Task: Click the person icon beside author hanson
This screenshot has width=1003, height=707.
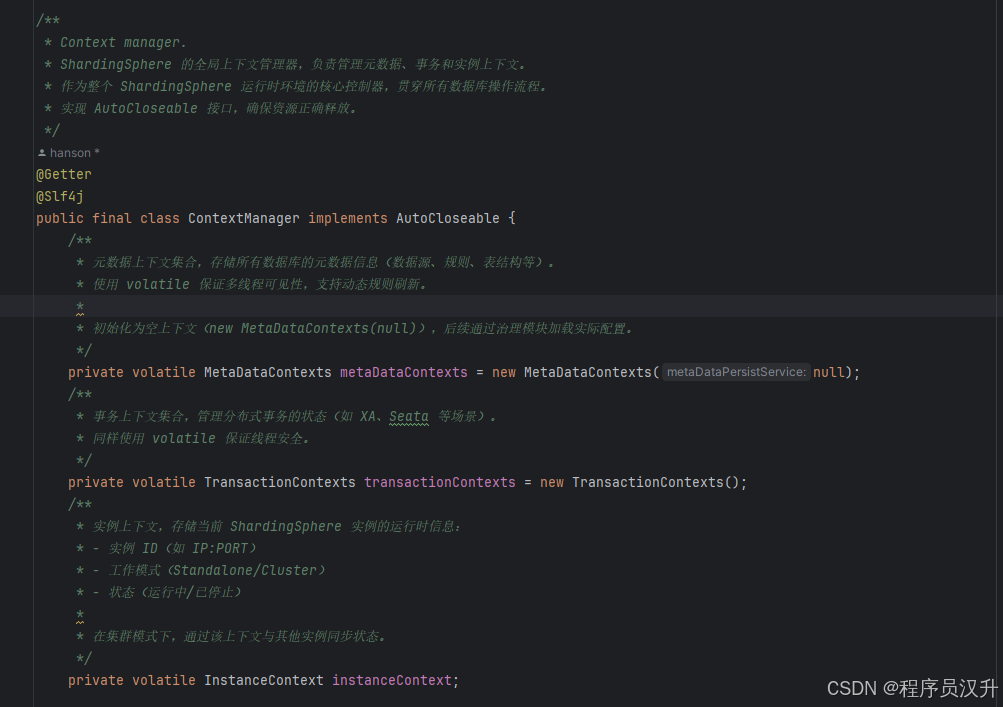Action: coord(42,153)
